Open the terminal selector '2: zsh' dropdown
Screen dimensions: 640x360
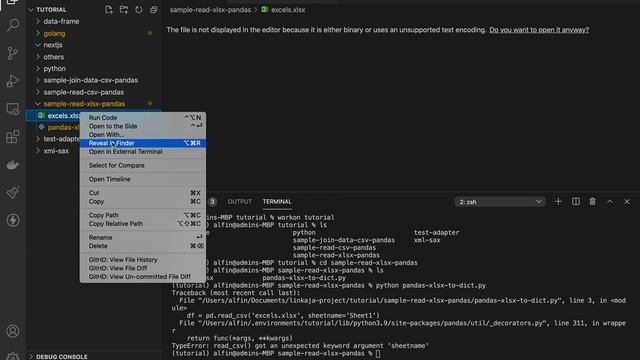[x=500, y=202]
